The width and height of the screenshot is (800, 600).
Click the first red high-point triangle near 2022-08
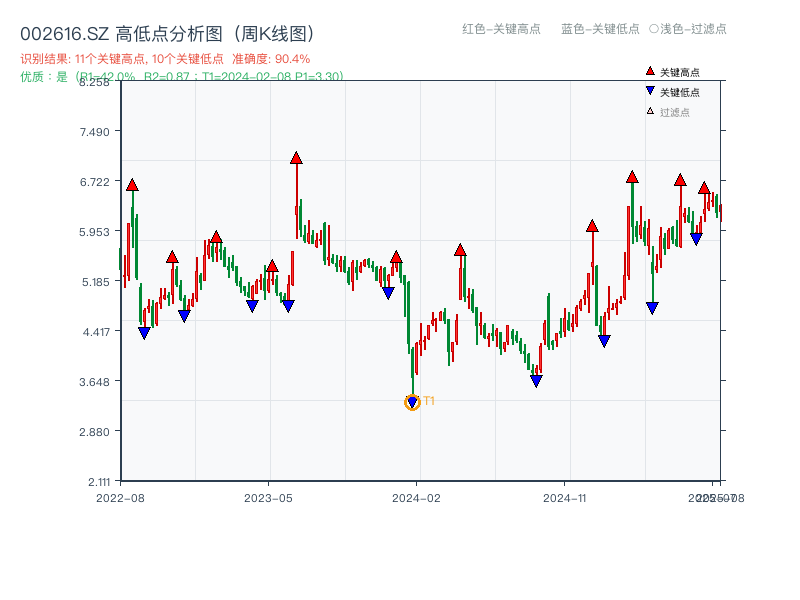pos(131,184)
